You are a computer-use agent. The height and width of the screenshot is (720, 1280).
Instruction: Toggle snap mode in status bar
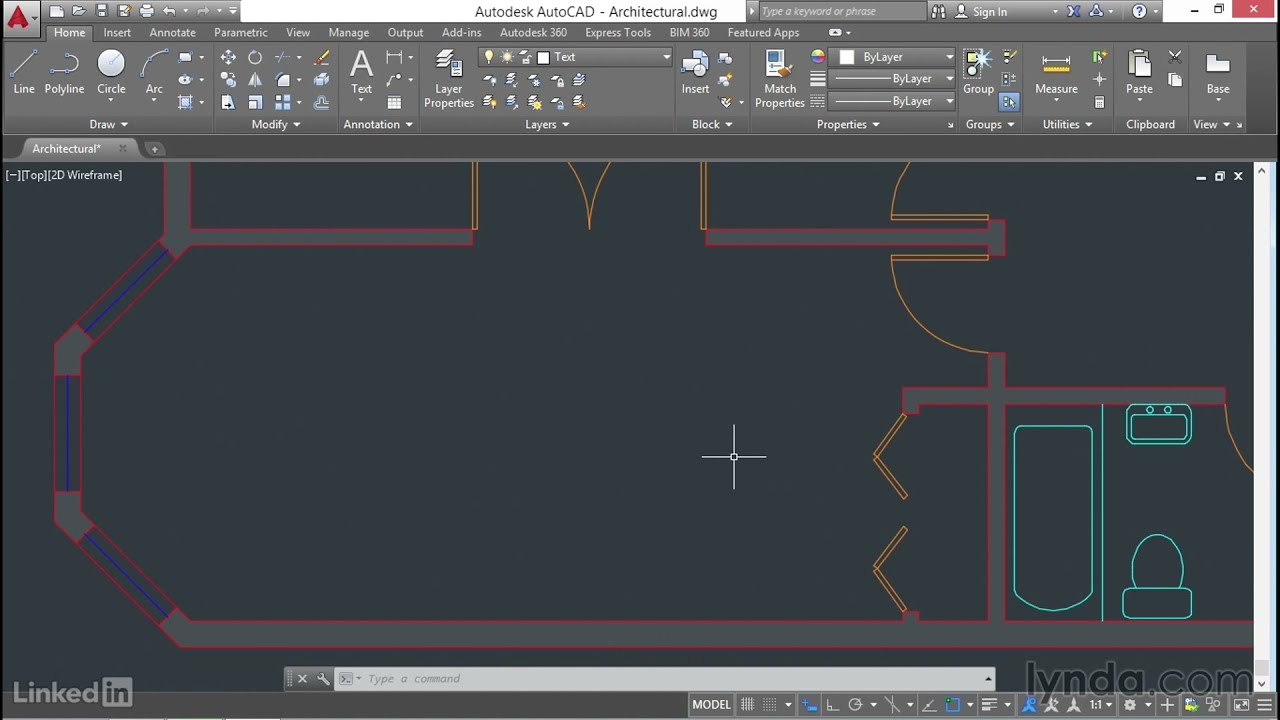(770, 705)
